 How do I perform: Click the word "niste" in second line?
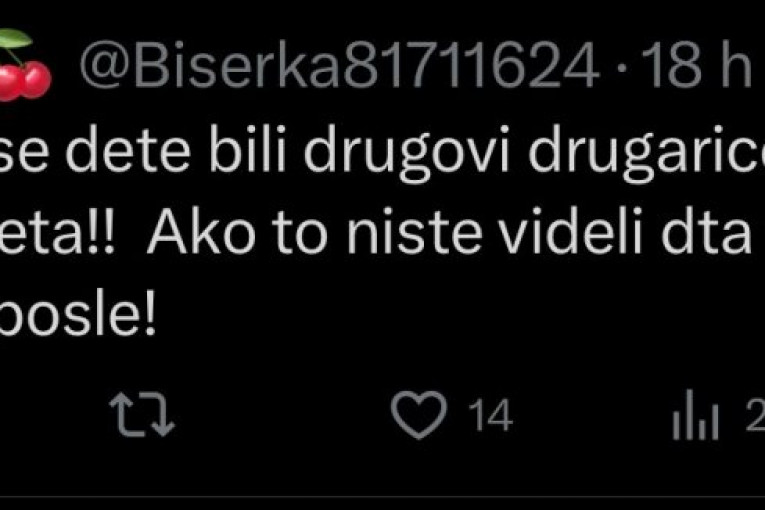pyautogui.click(x=414, y=231)
